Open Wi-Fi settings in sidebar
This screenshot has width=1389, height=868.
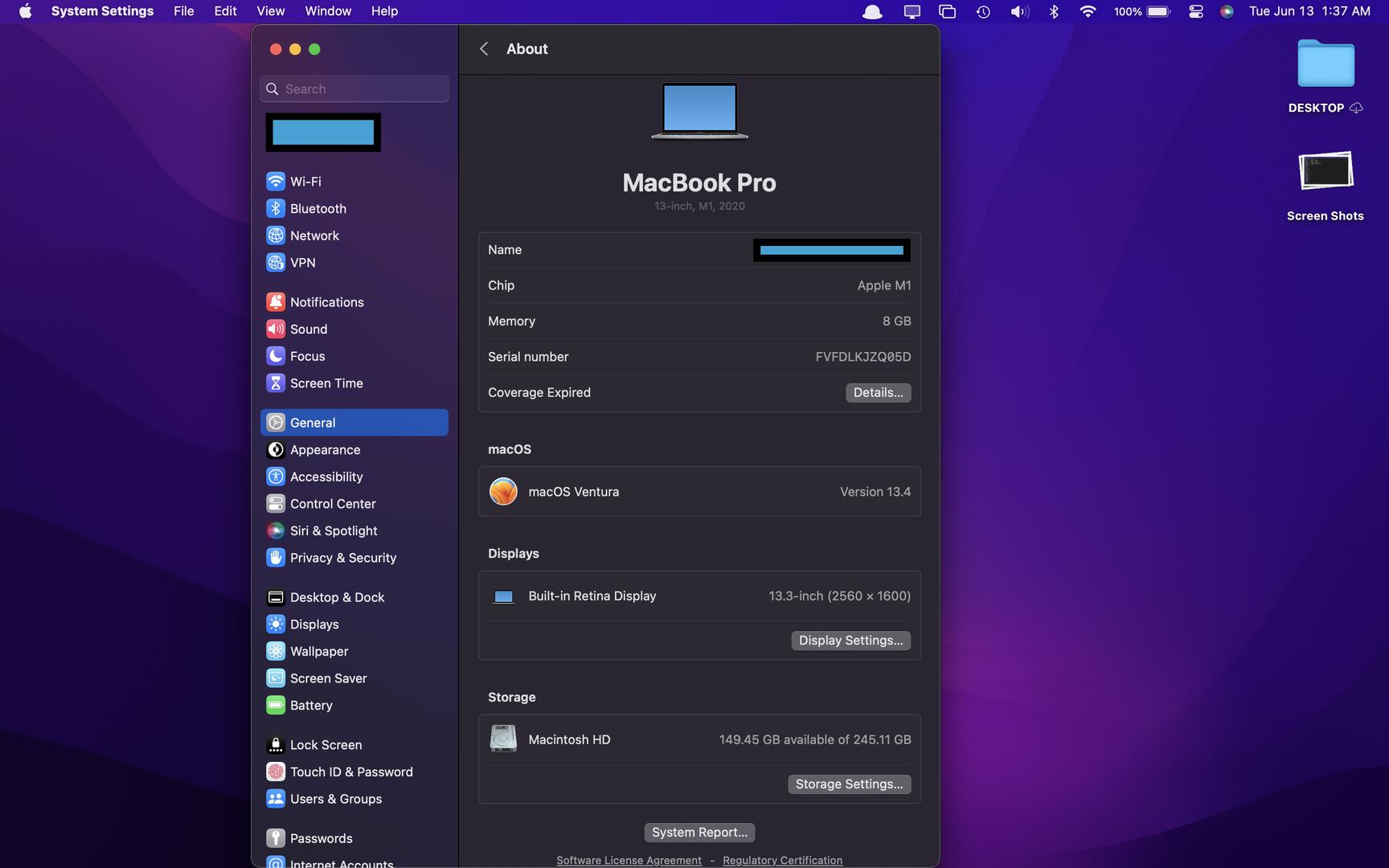point(354,182)
